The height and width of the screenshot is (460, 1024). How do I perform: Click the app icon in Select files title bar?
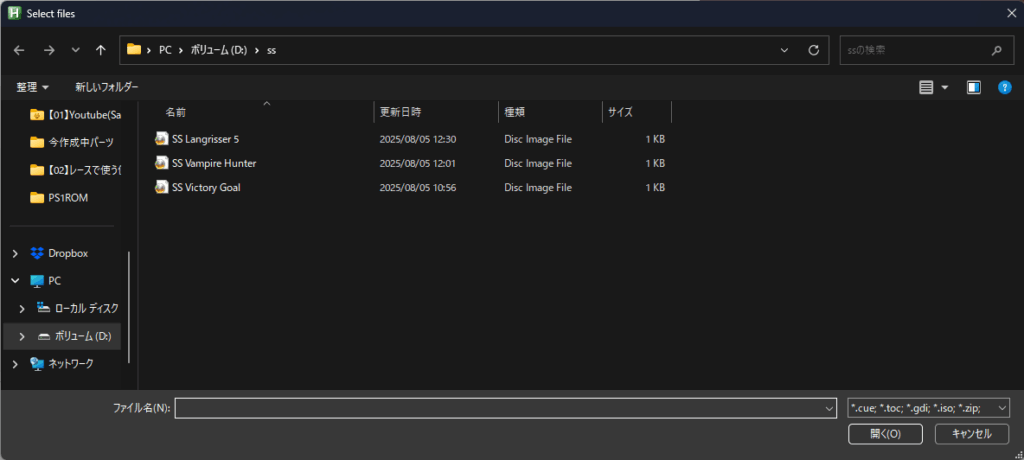coord(12,14)
